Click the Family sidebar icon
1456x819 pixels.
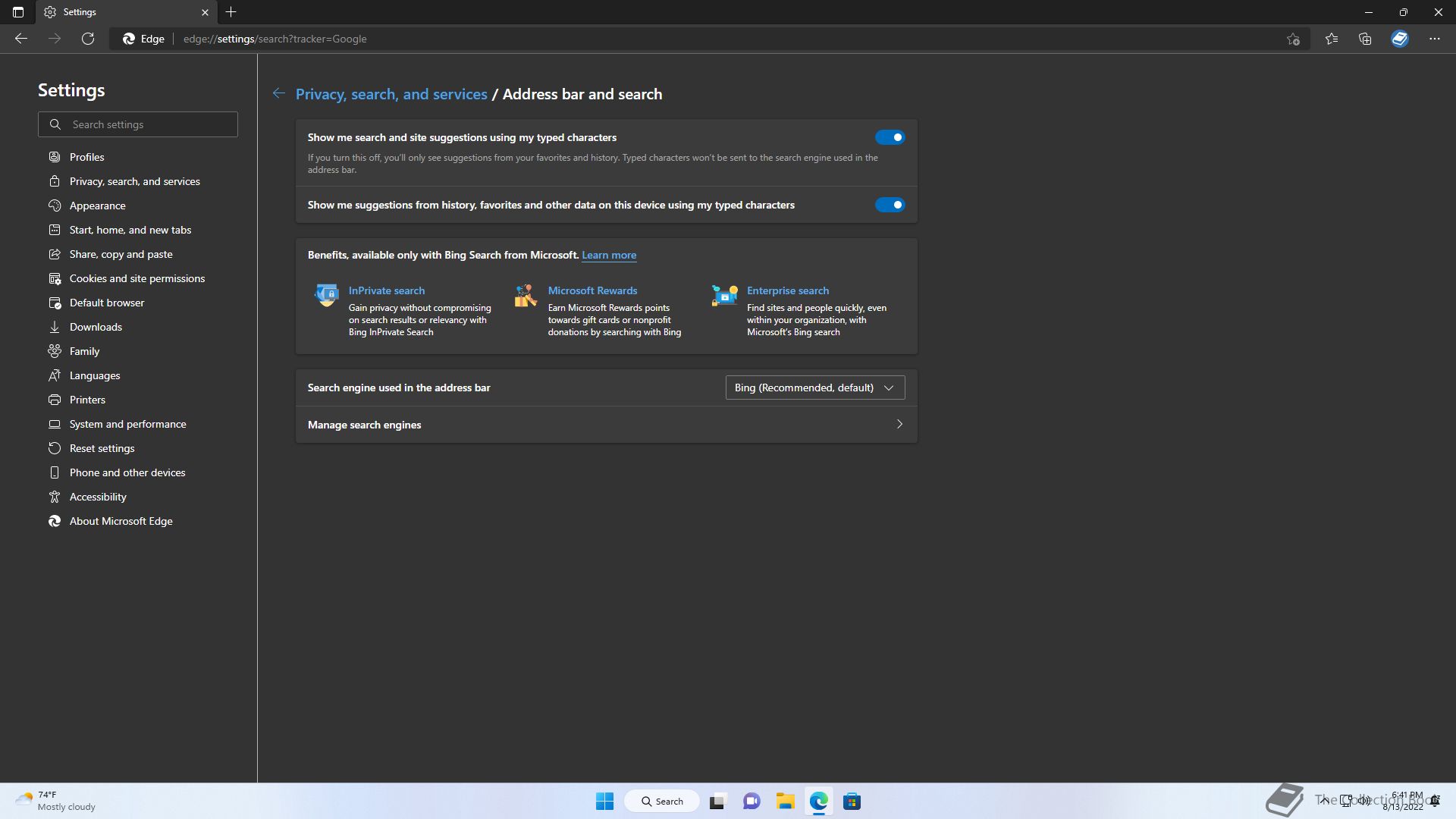point(55,351)
